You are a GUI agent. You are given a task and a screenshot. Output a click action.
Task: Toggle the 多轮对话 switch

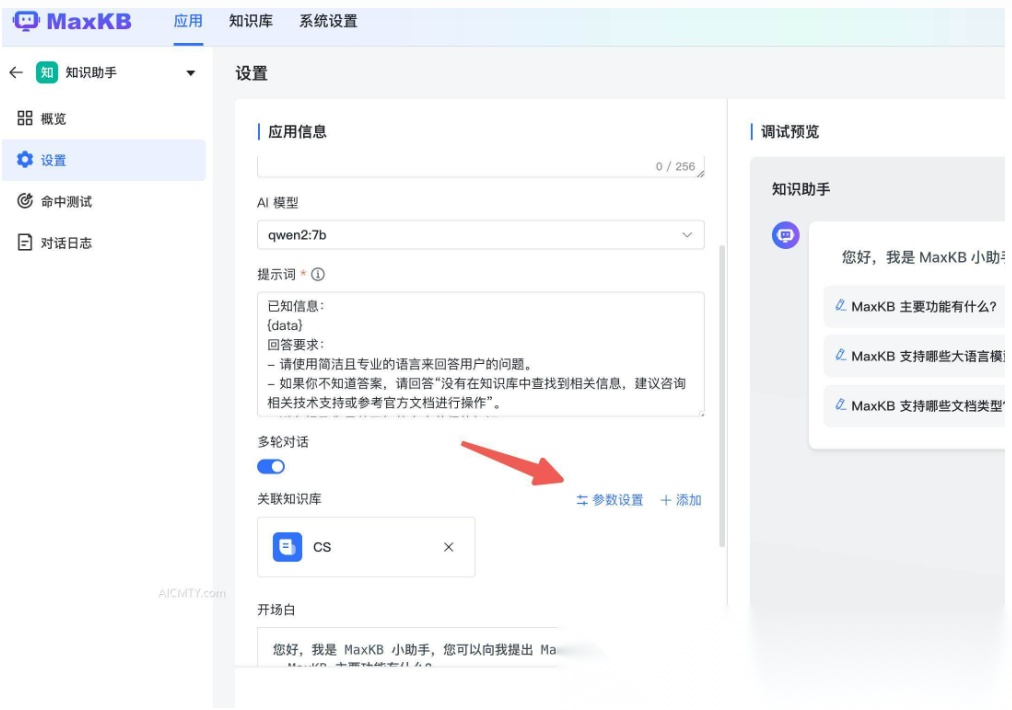(x=271, y=466)
